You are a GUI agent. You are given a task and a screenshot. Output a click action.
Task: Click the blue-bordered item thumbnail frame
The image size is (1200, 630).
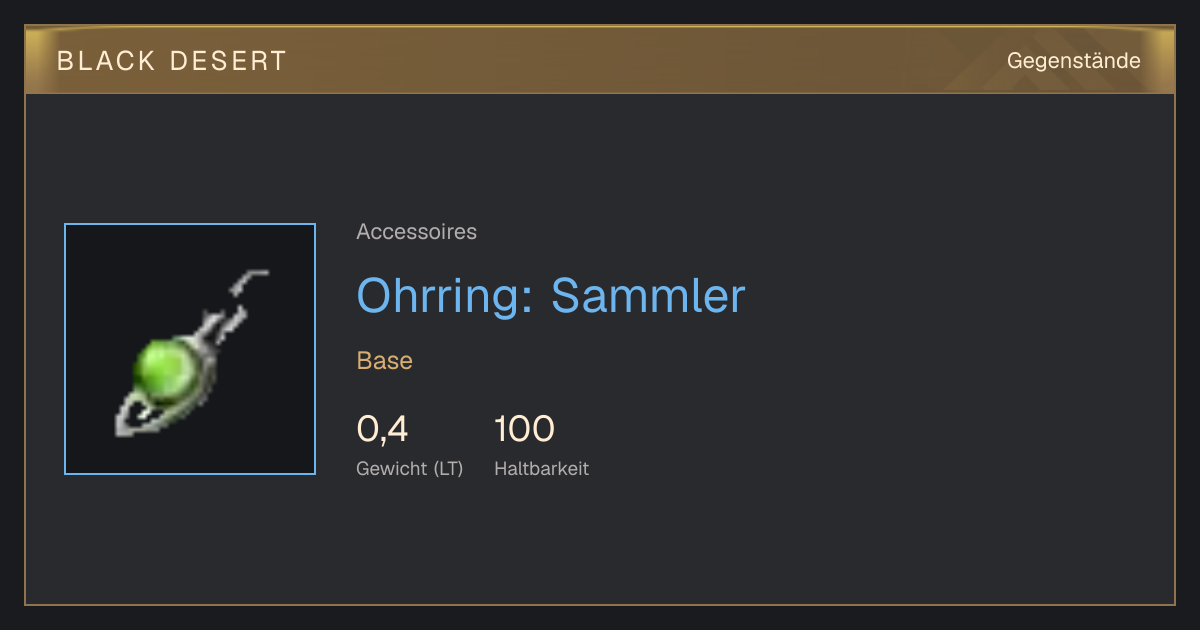pos(190,349)
